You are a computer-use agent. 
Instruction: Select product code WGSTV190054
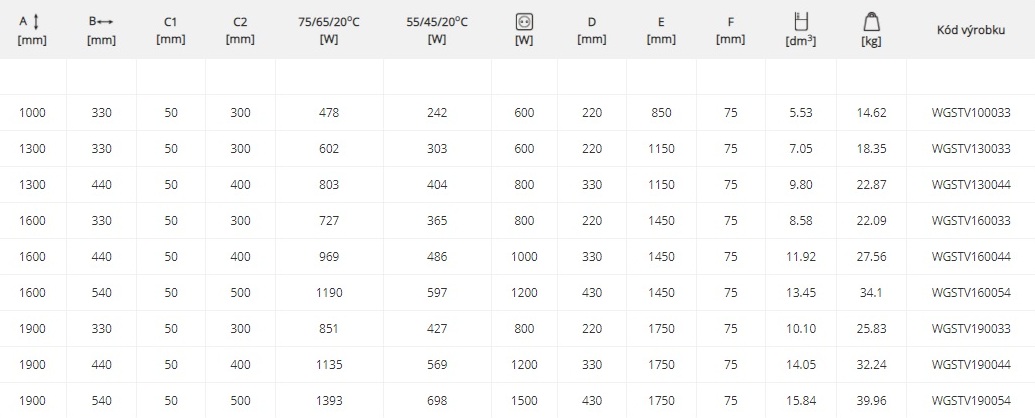tap(970, 400)
